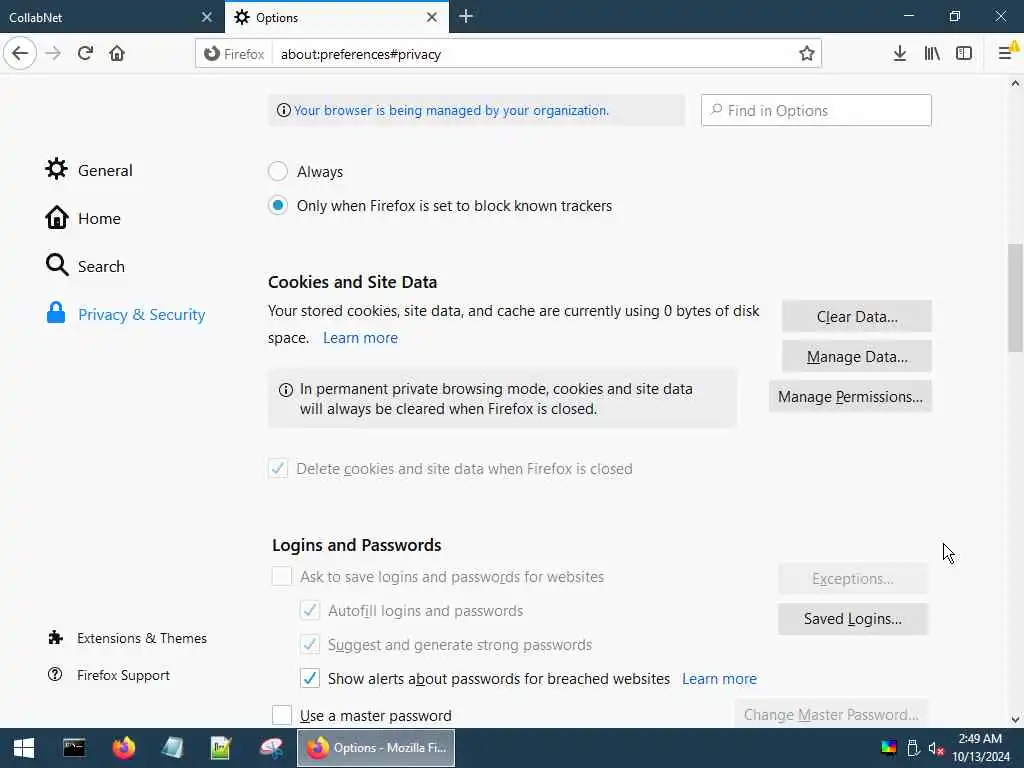Toggle Ask to save logins and passwords

[x=281, y=577]
